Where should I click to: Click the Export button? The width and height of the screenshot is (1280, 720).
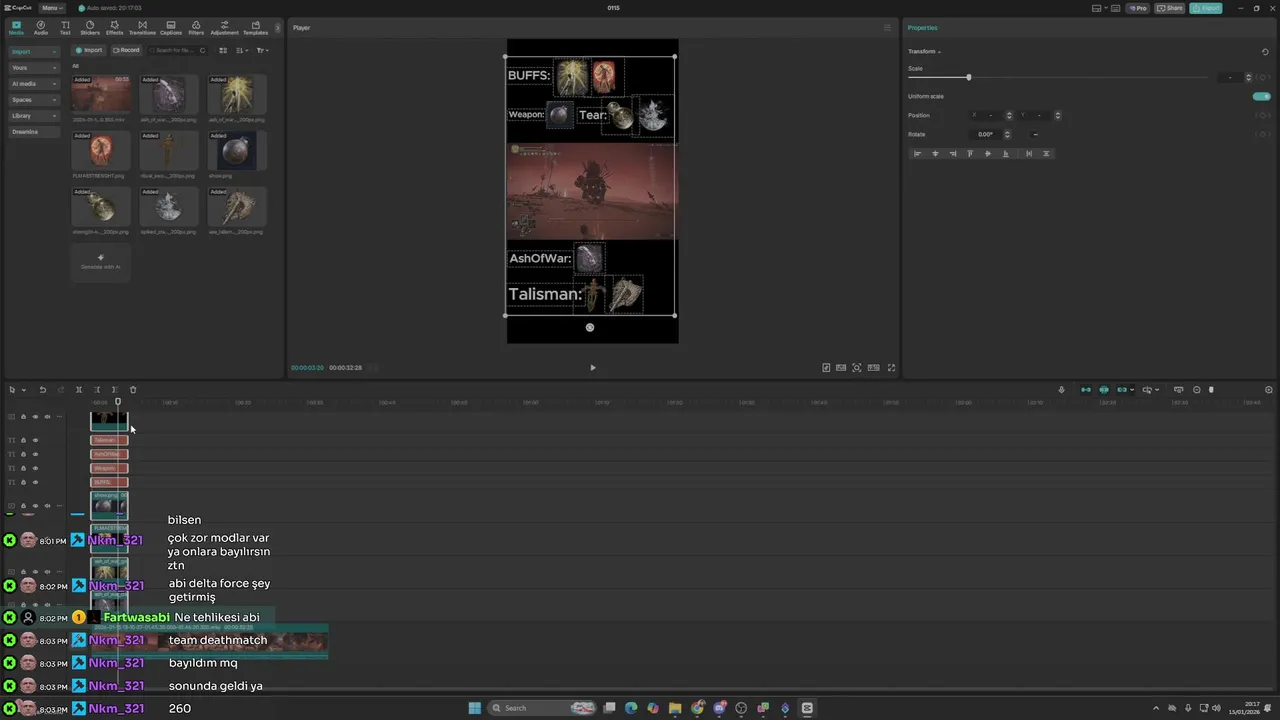point(1206,8)
